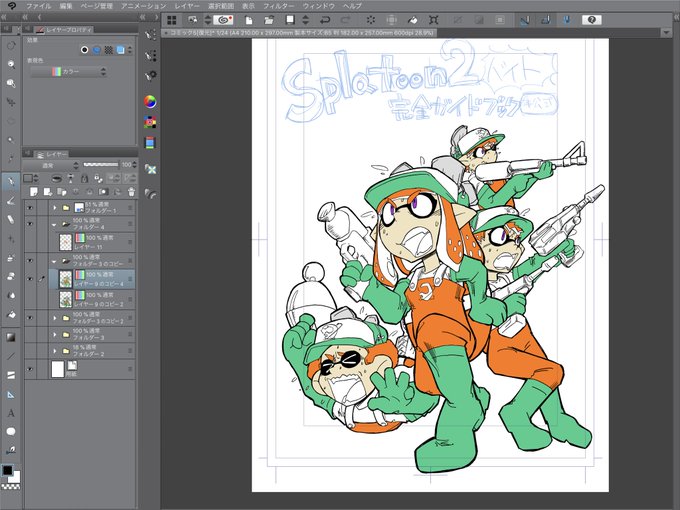
Task: Toggle visibility of フォルダー 4
Action: (x=30, y=224)
